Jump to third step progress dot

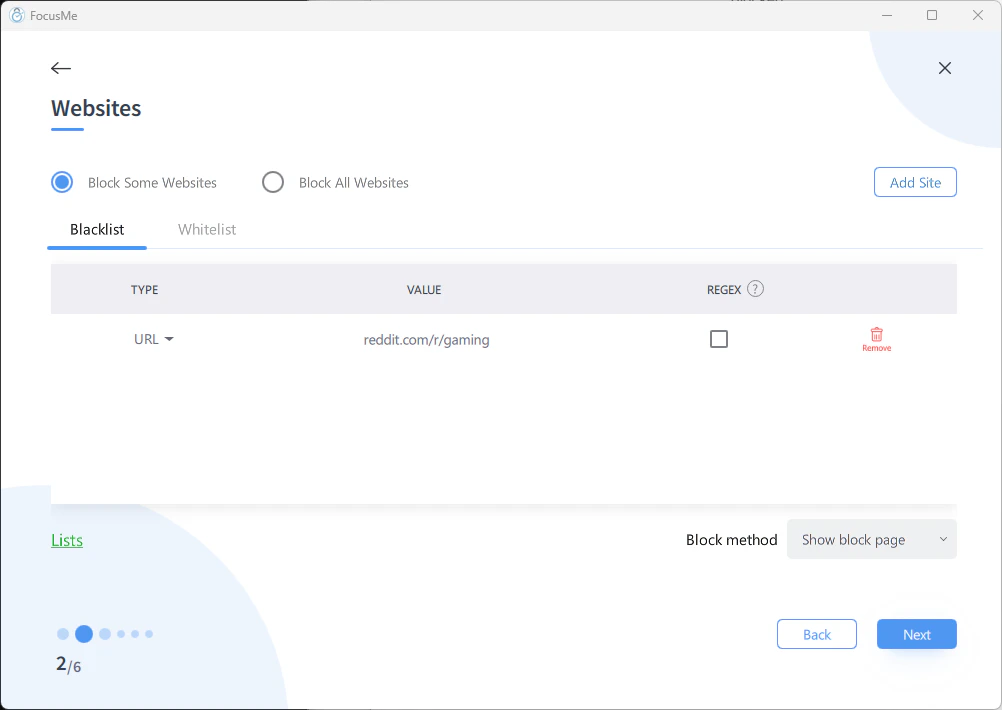[105, 634]
